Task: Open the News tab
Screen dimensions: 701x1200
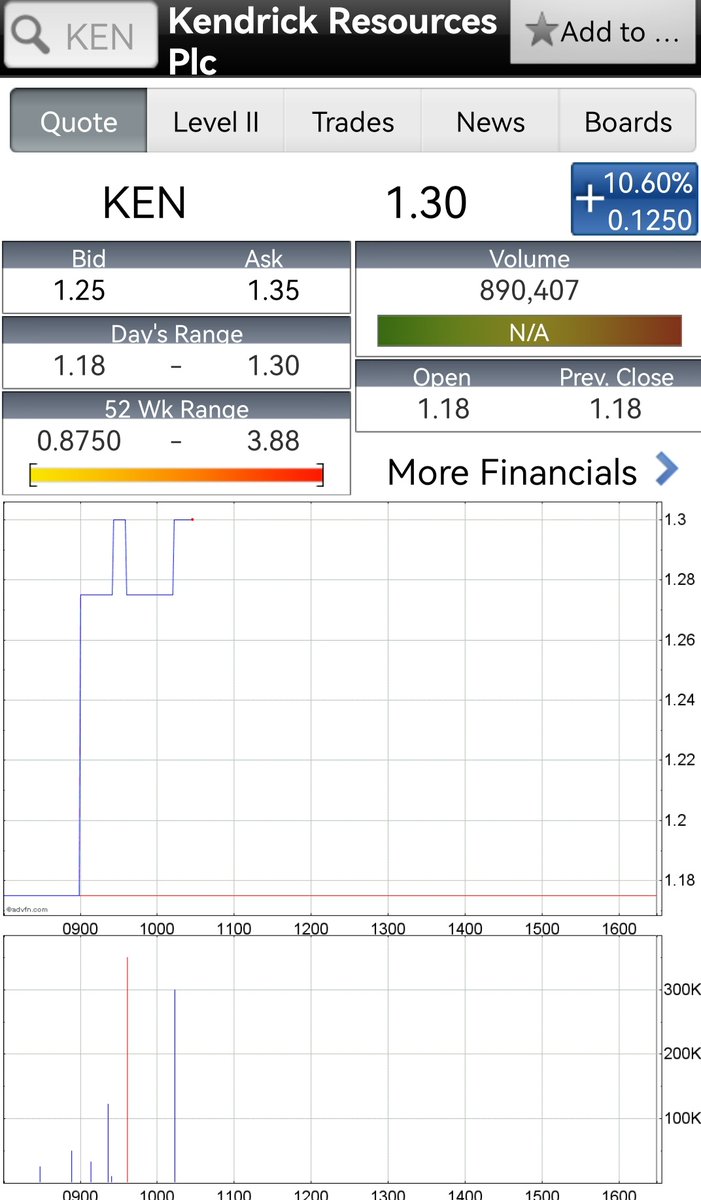Action: coord(490,121)
